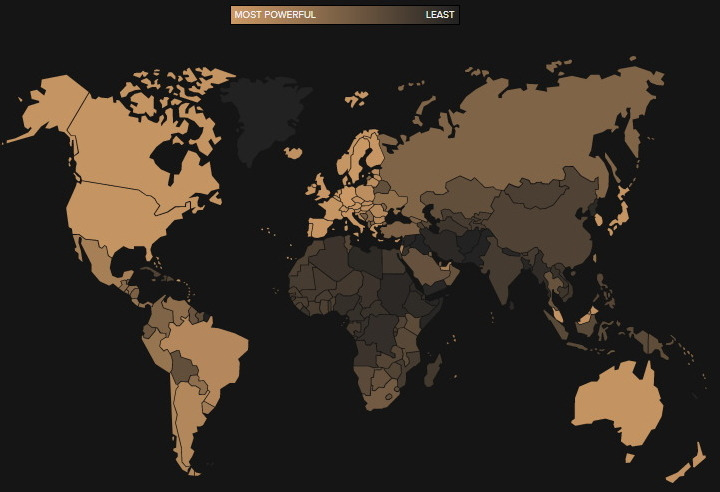Select Tasmania island on the map
The image size is (720, 492).
[630, 458]
